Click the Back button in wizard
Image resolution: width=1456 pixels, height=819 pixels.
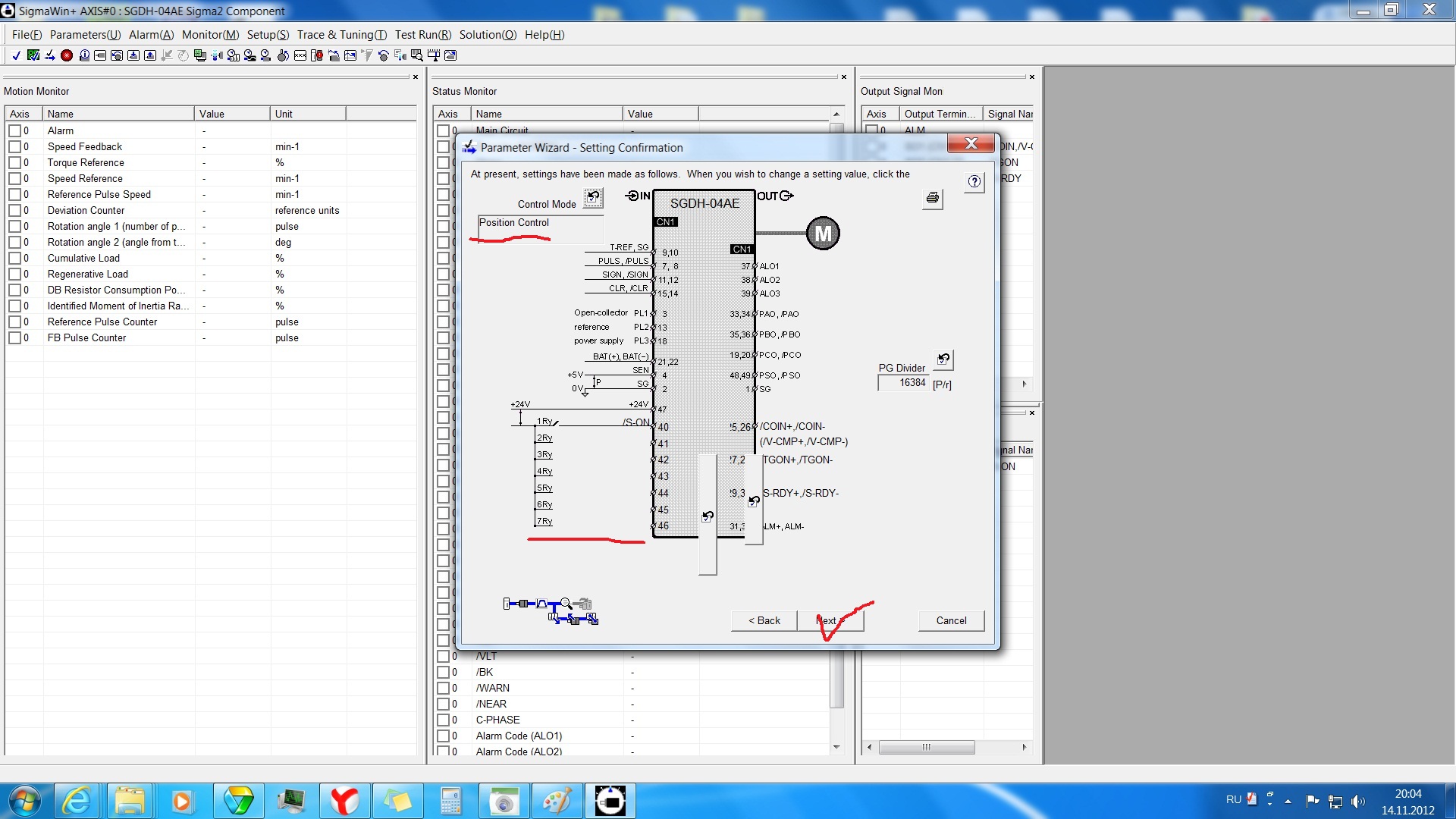[x=764, y=620]
